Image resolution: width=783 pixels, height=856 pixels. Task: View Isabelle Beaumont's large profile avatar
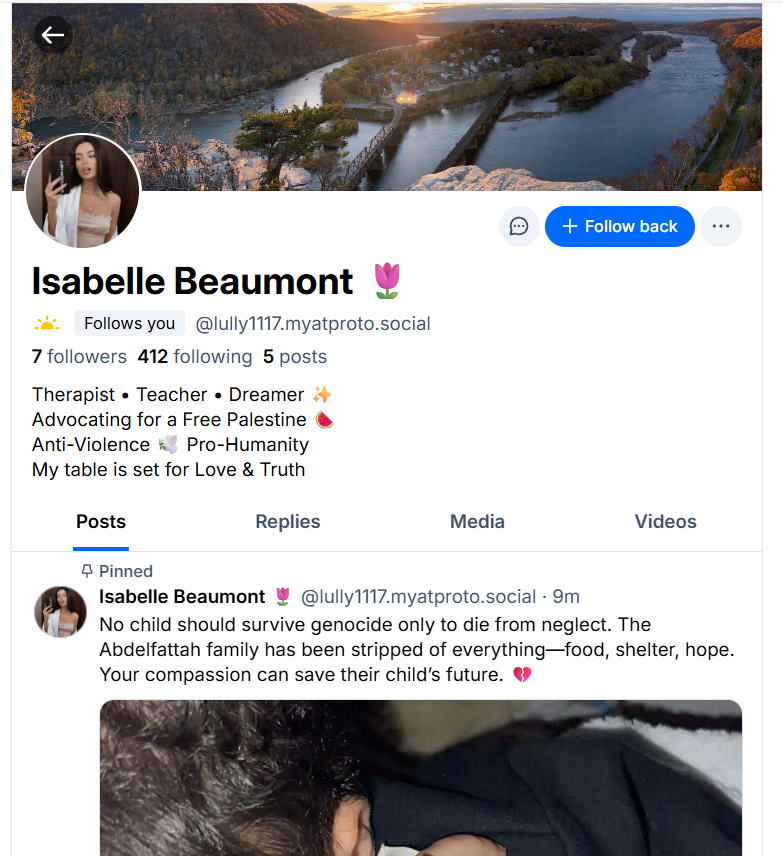tap(83, 191)
